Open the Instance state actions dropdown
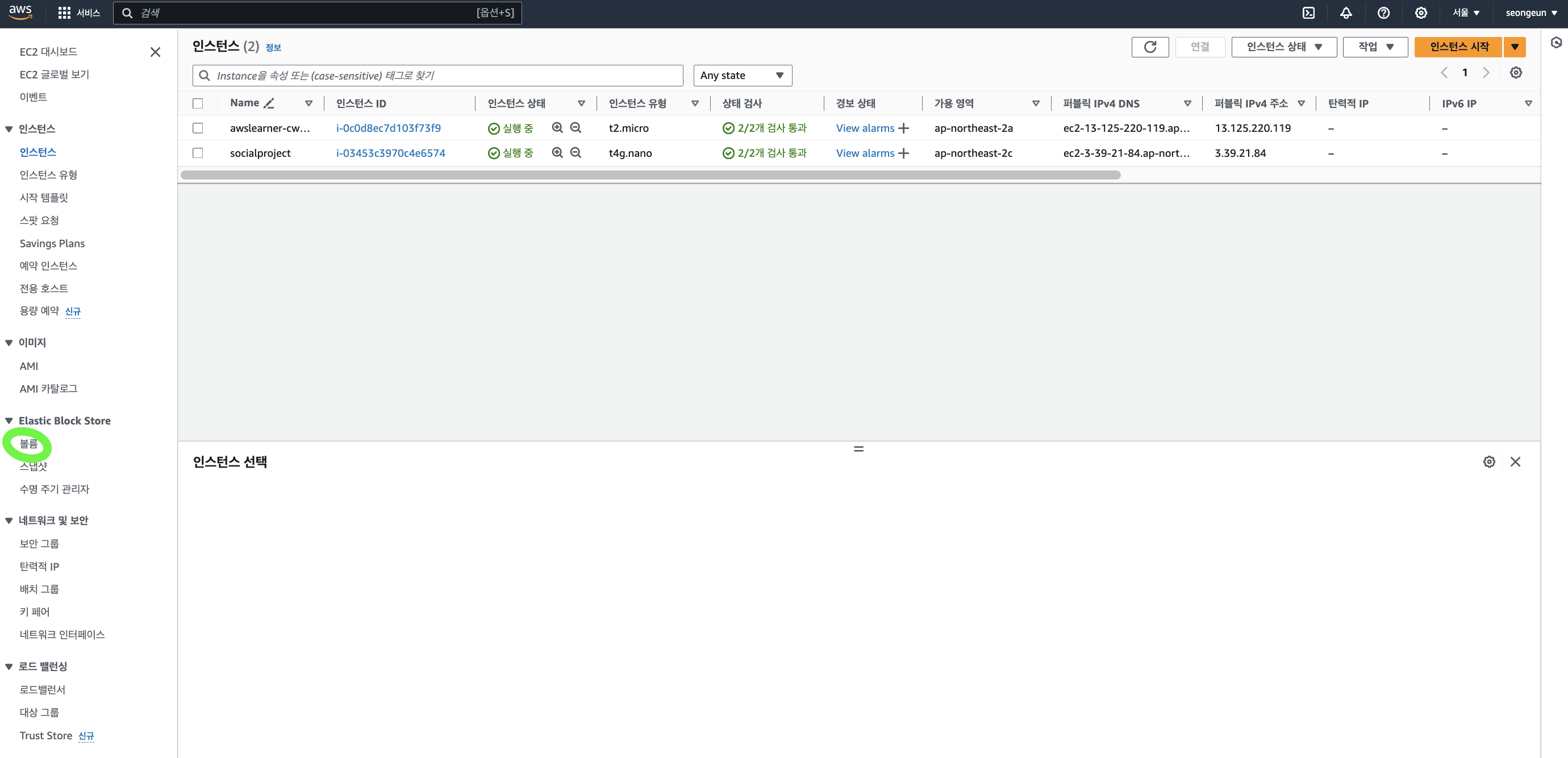 (x=1284, y=47)
